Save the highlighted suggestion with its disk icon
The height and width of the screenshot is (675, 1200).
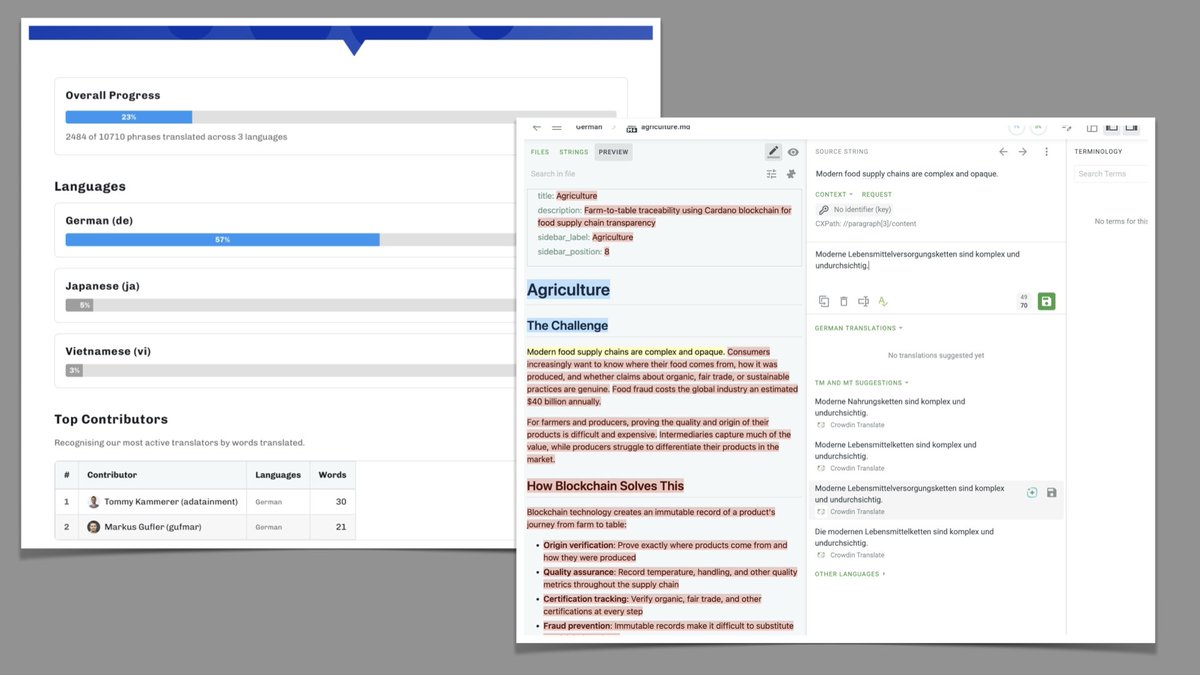point(1051,492)
